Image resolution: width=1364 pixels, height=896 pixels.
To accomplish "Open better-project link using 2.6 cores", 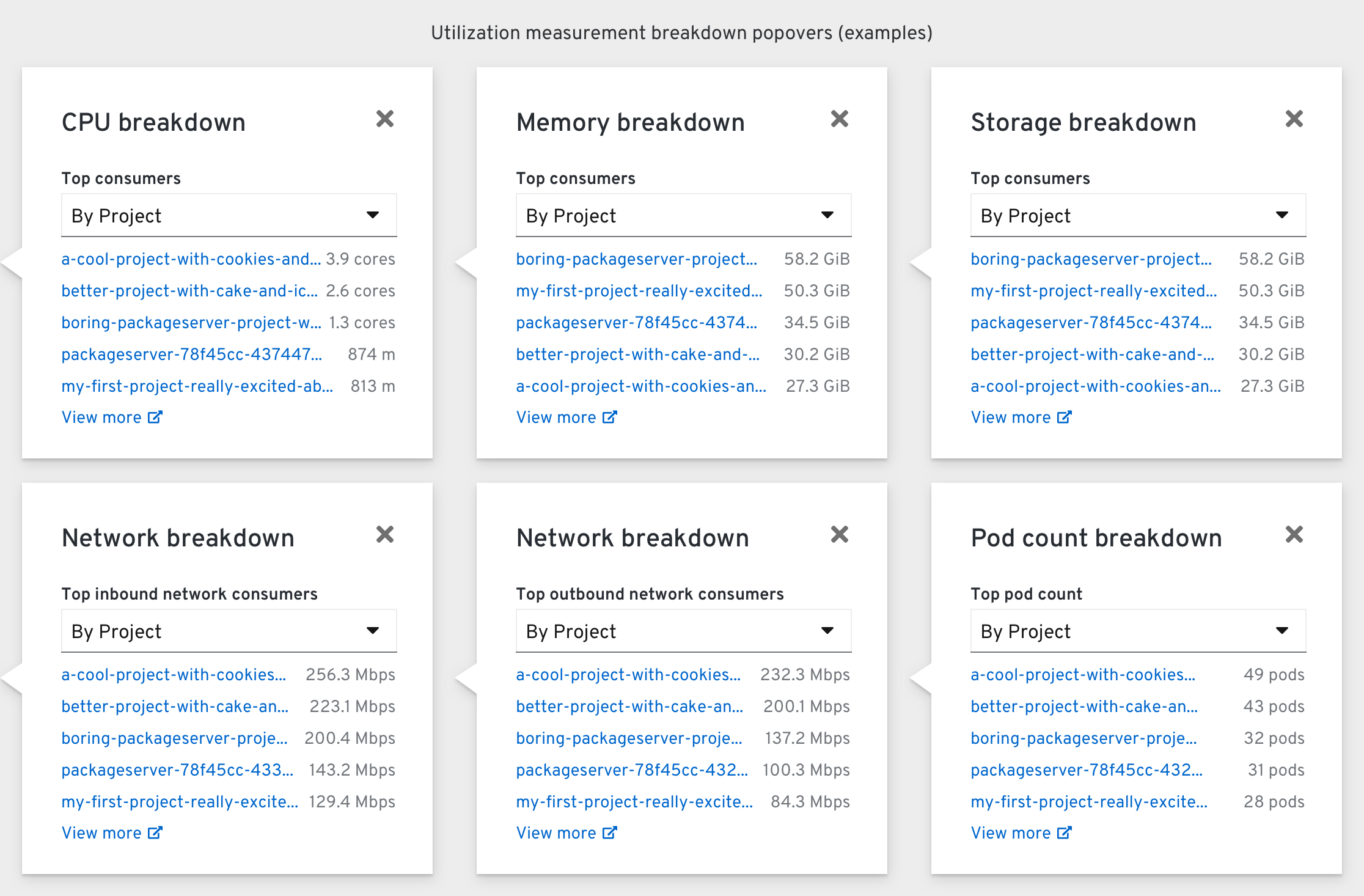I will (189, 291).
